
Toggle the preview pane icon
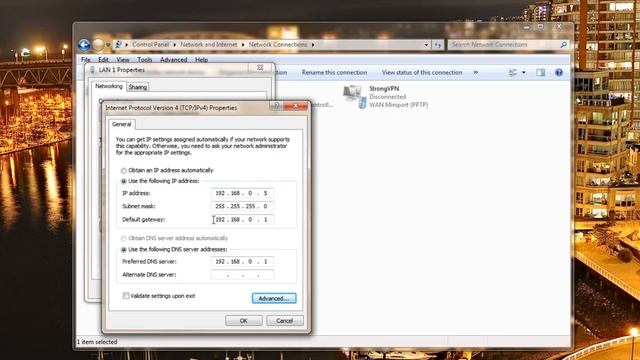(x=540, y=73)
